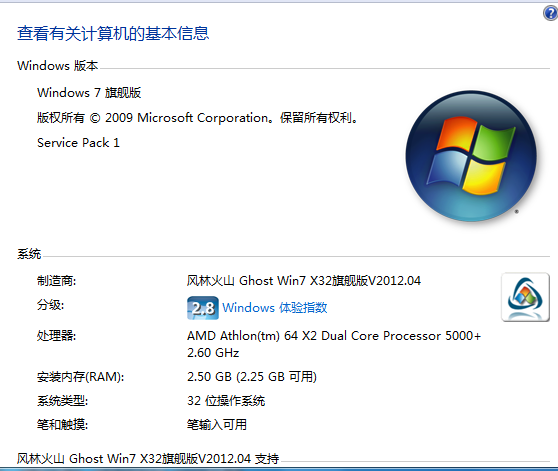Click the Windows 版本 section header

coord(57,66)
